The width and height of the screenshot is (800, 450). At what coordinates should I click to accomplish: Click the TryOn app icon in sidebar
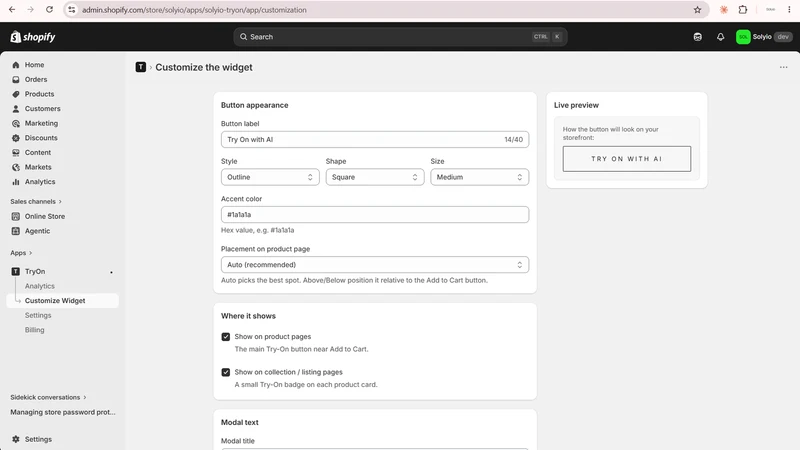[16, 271]
